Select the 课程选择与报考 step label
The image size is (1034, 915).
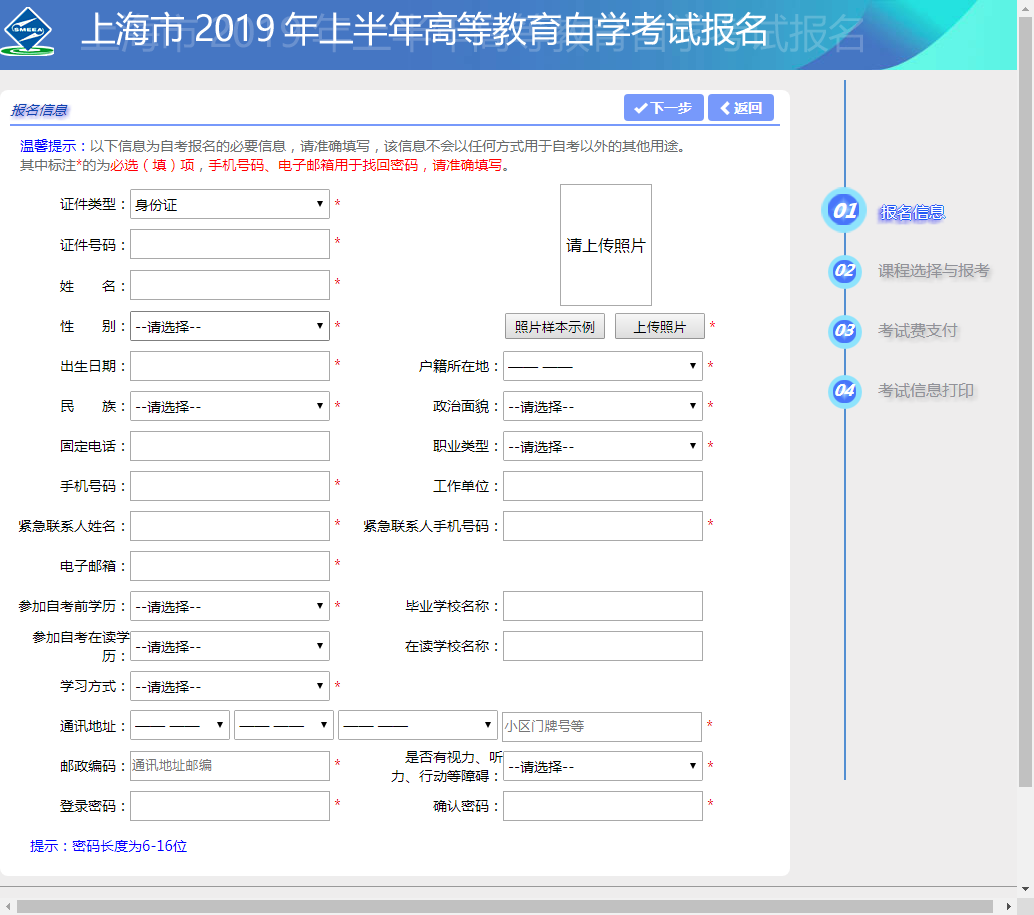pyautogui.click(x=933, y=271)
